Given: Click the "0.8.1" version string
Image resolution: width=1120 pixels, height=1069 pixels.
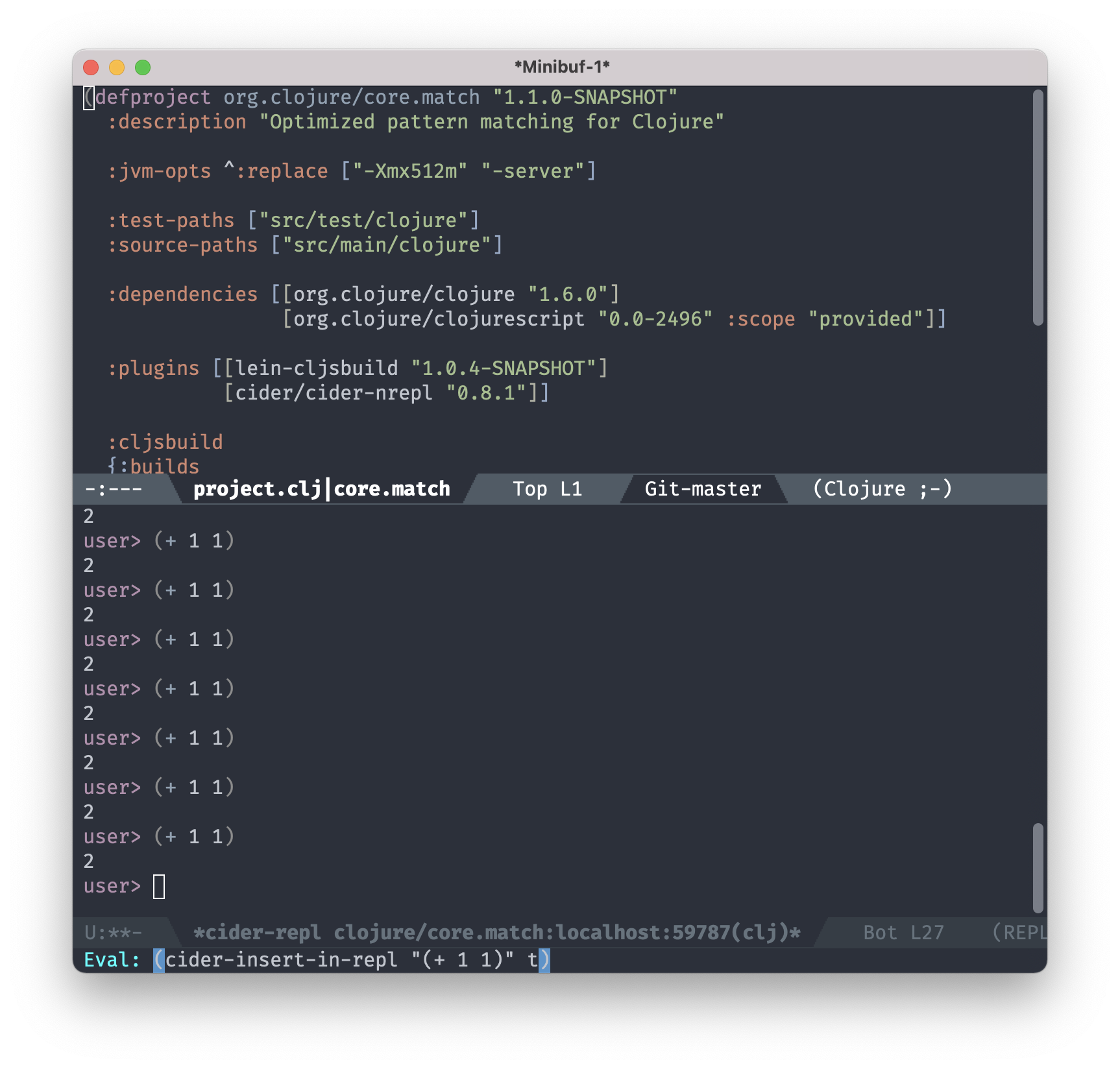Looking at the screenshot, I should [487, 393].
